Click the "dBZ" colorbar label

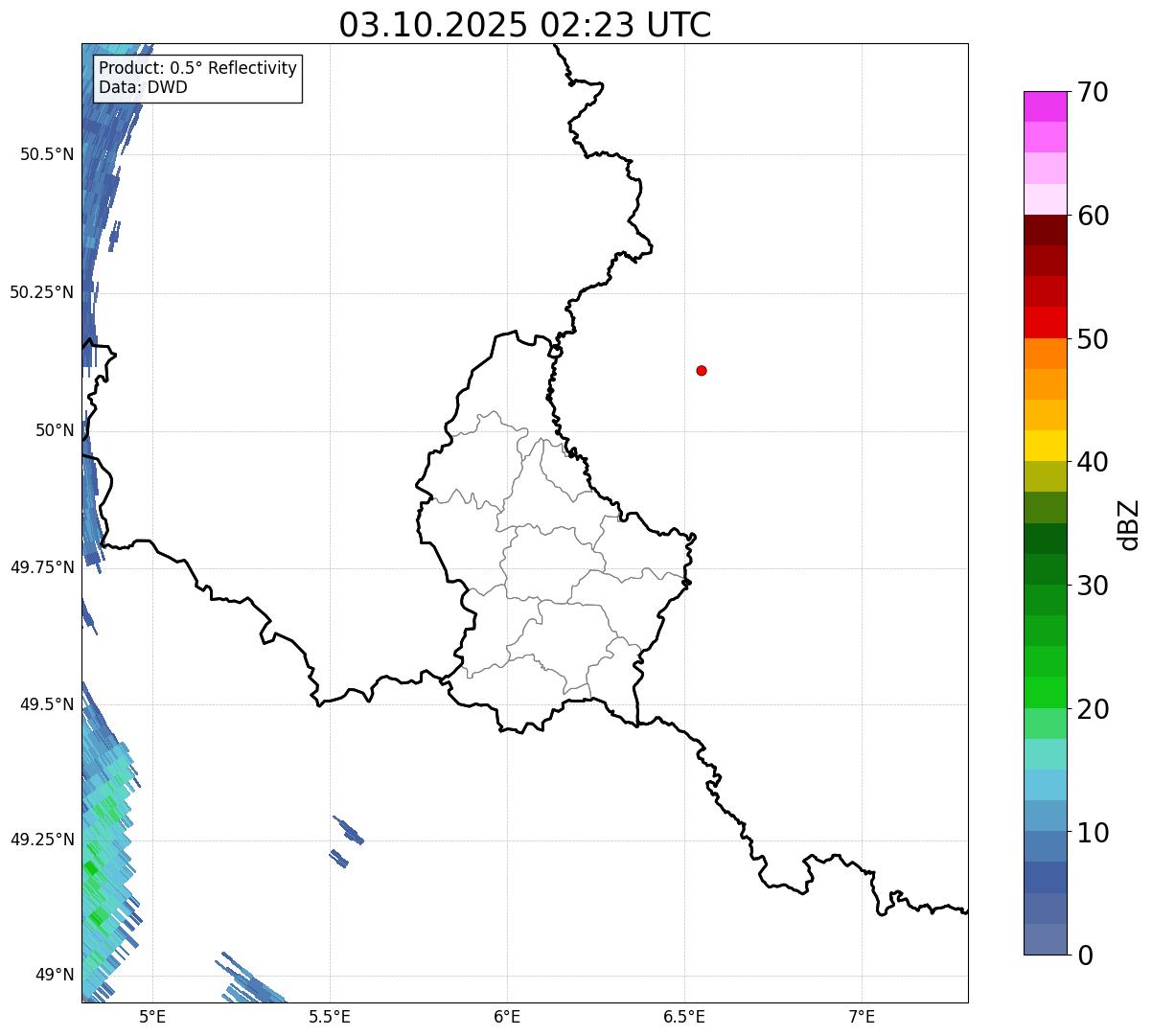pos(1130,523)
